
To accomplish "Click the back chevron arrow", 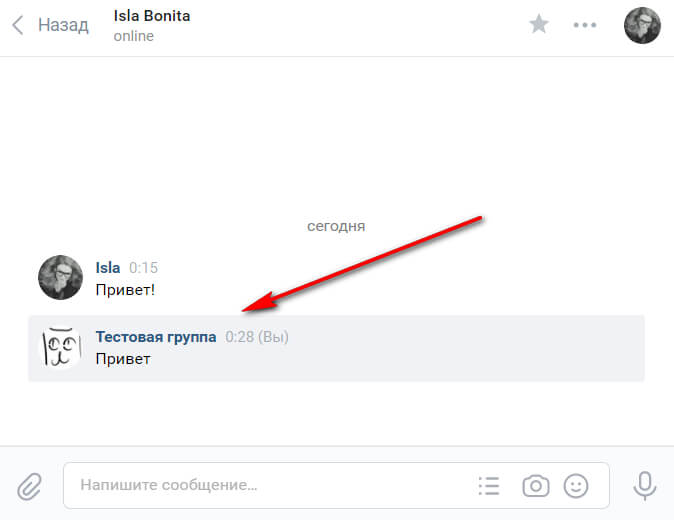I will [18, 25].
